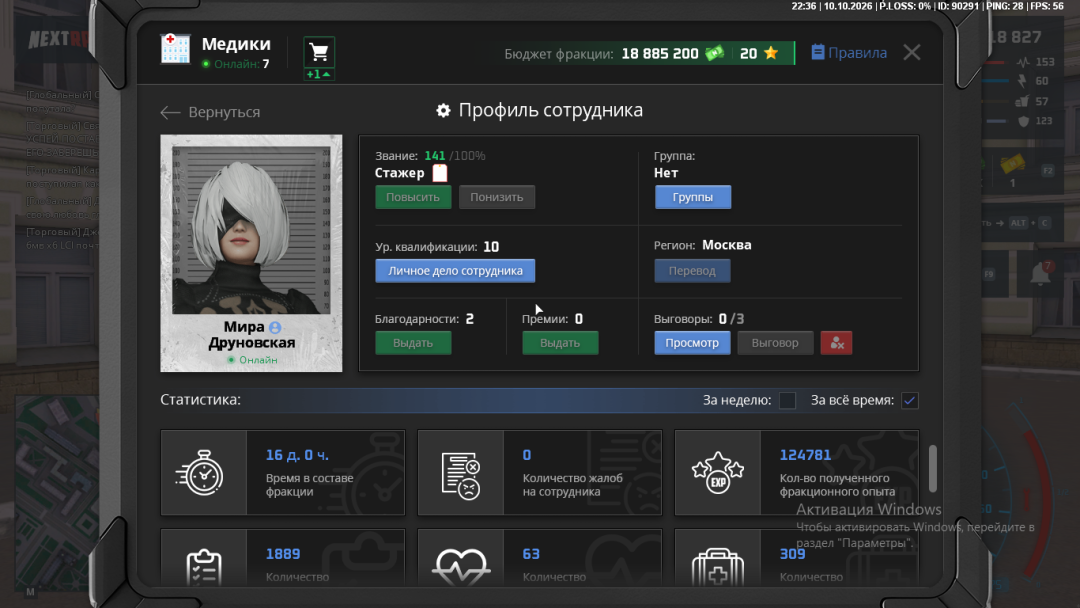Issue a reprimand with Выговор button
The width and height of the screenshot is (1080, 608).
775,343
